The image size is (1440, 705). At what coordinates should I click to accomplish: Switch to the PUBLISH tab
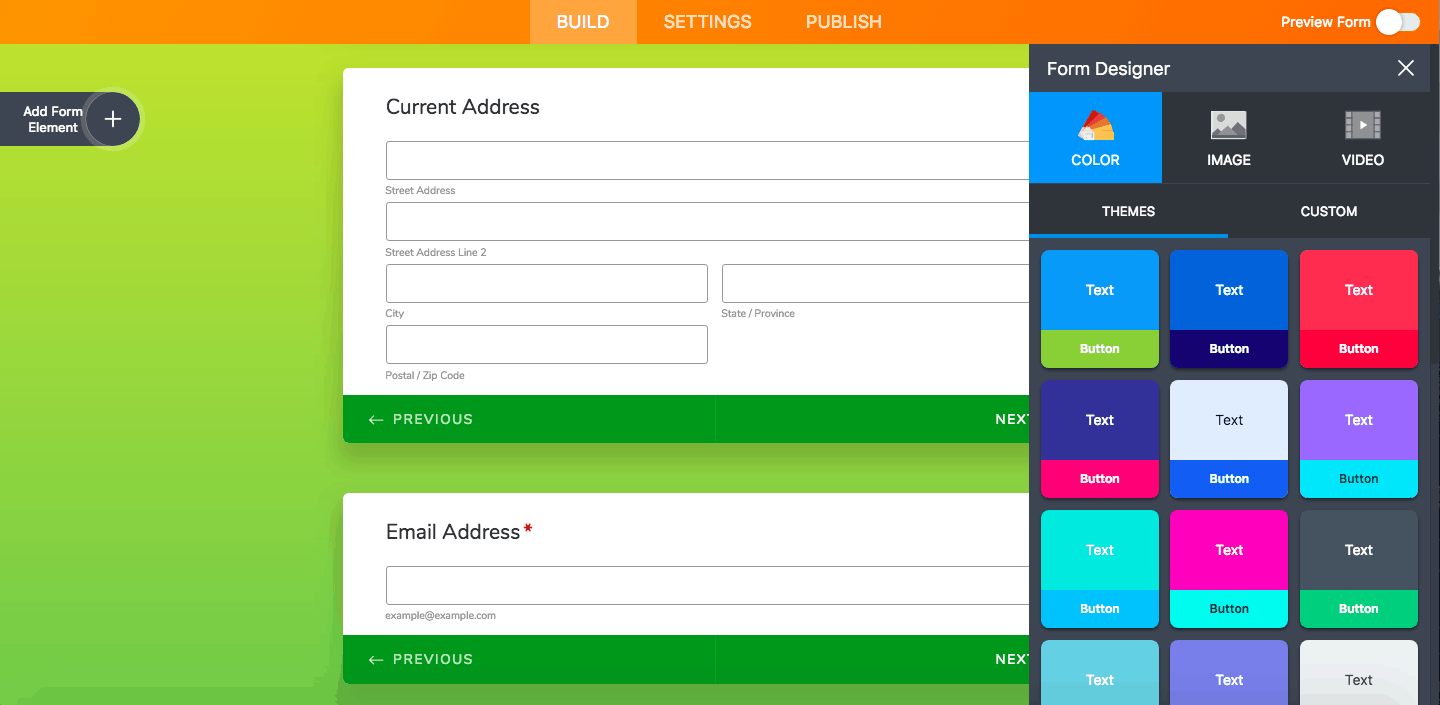[844, 22]
